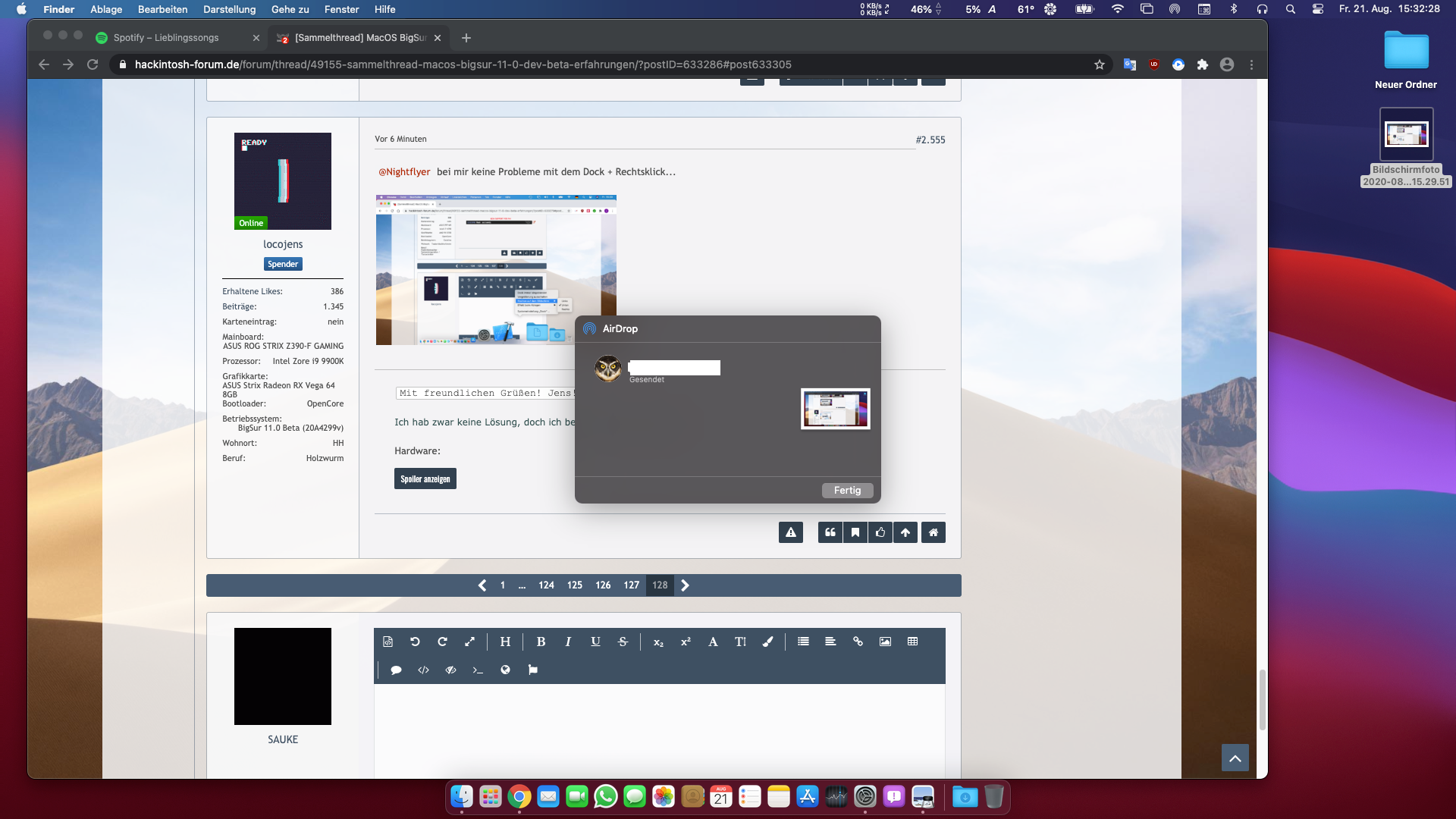1456x819 pixels.
Task: Open the text alignment dropdown
Action: (x=830, y=642)
